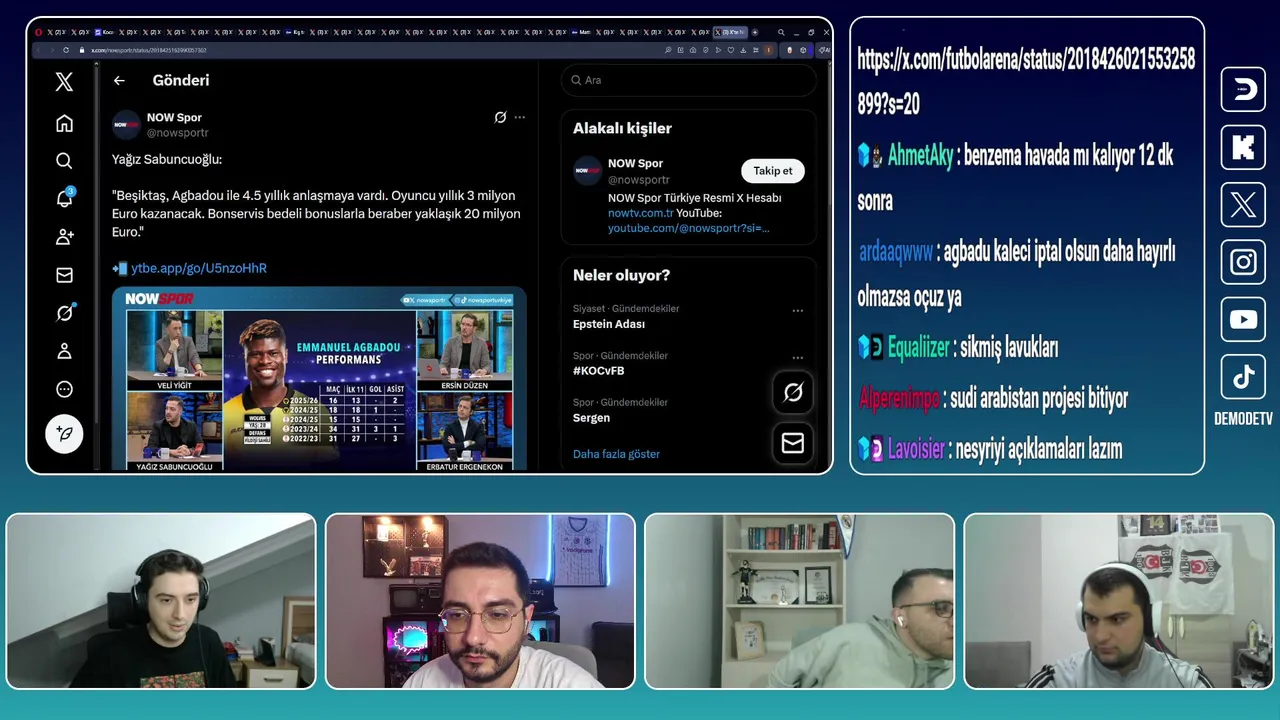Click the YouTube icon in overlay
Screen dimensions: 1280x720
[x=1243, y=320]
